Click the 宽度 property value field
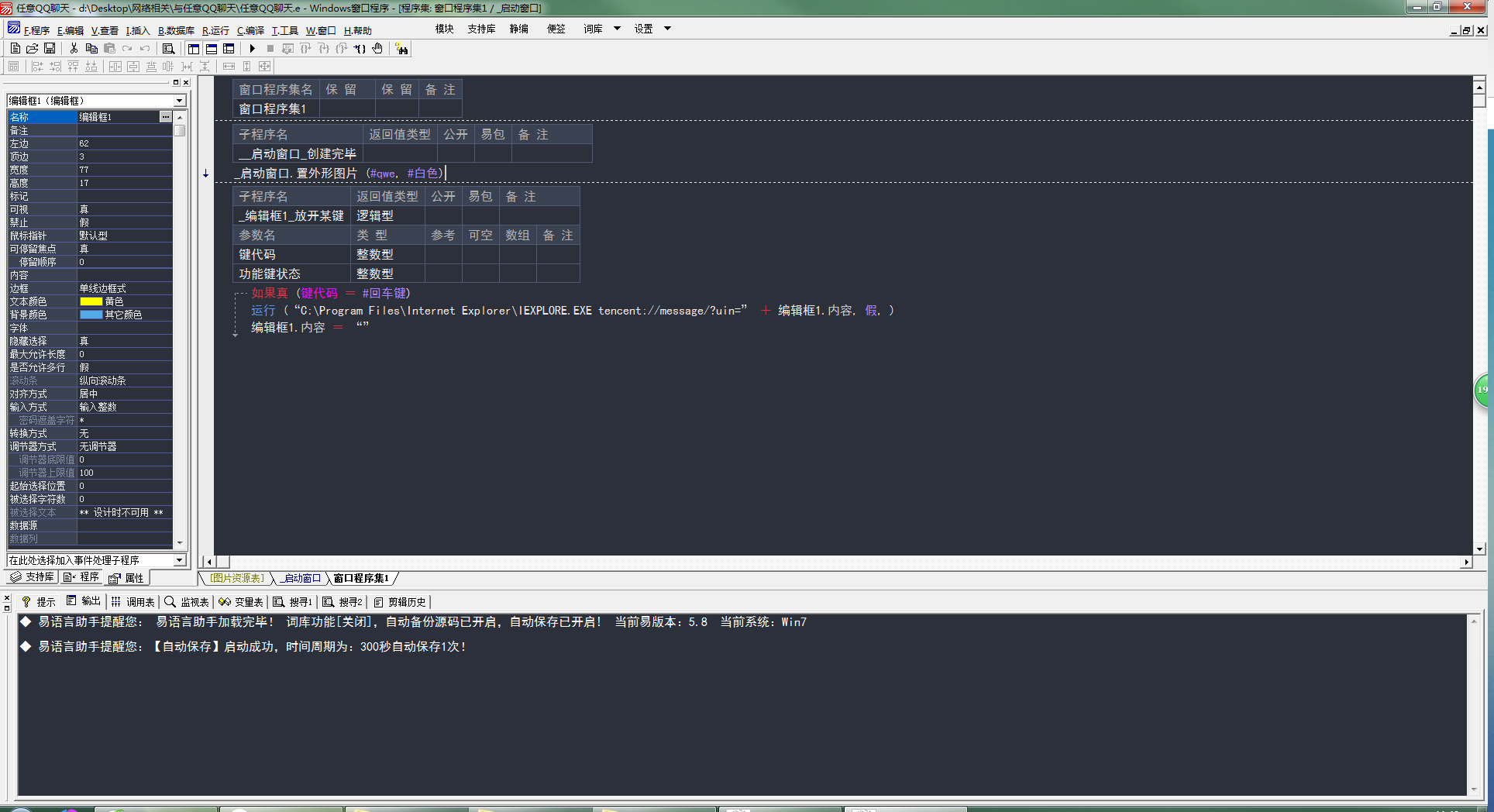Viewport: 1494px width, 812px height. point(124,170)
